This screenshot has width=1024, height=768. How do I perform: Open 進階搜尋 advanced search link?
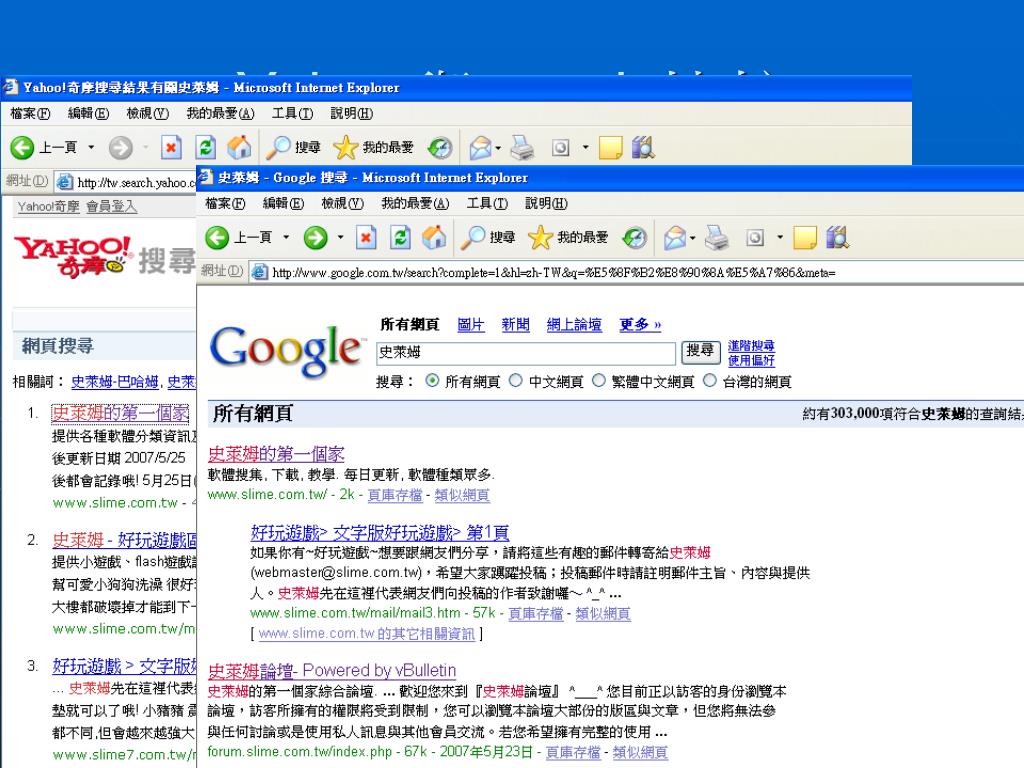point(751,346)
